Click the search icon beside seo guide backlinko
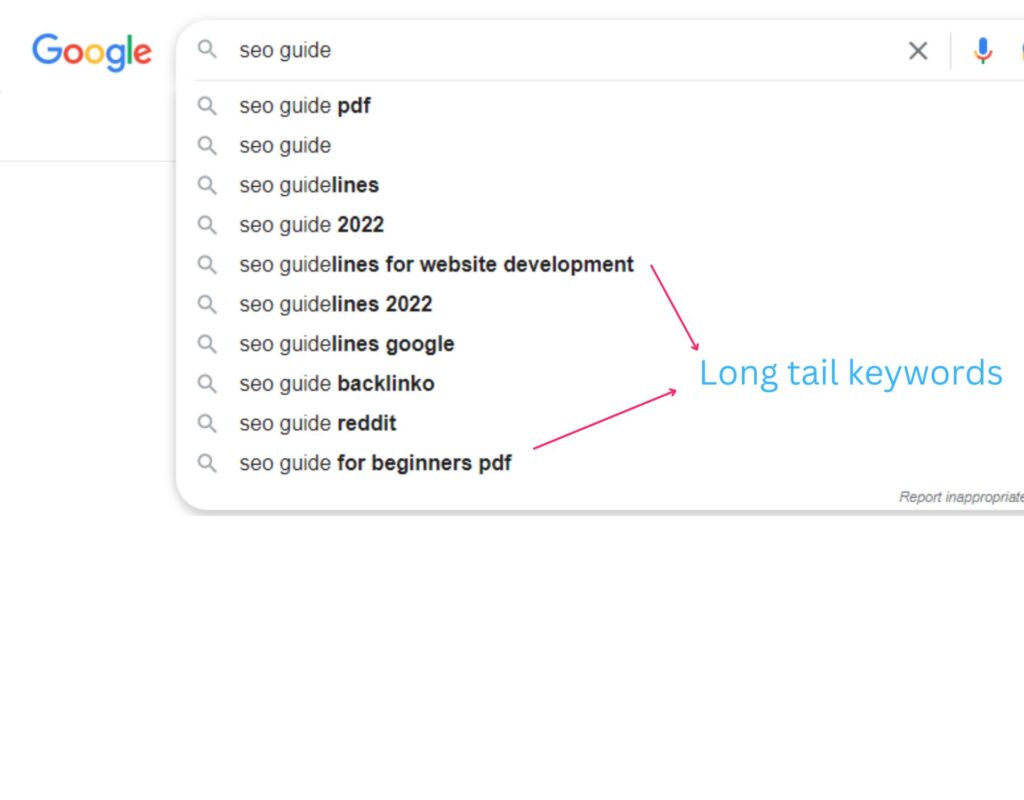 coord(207,383)
